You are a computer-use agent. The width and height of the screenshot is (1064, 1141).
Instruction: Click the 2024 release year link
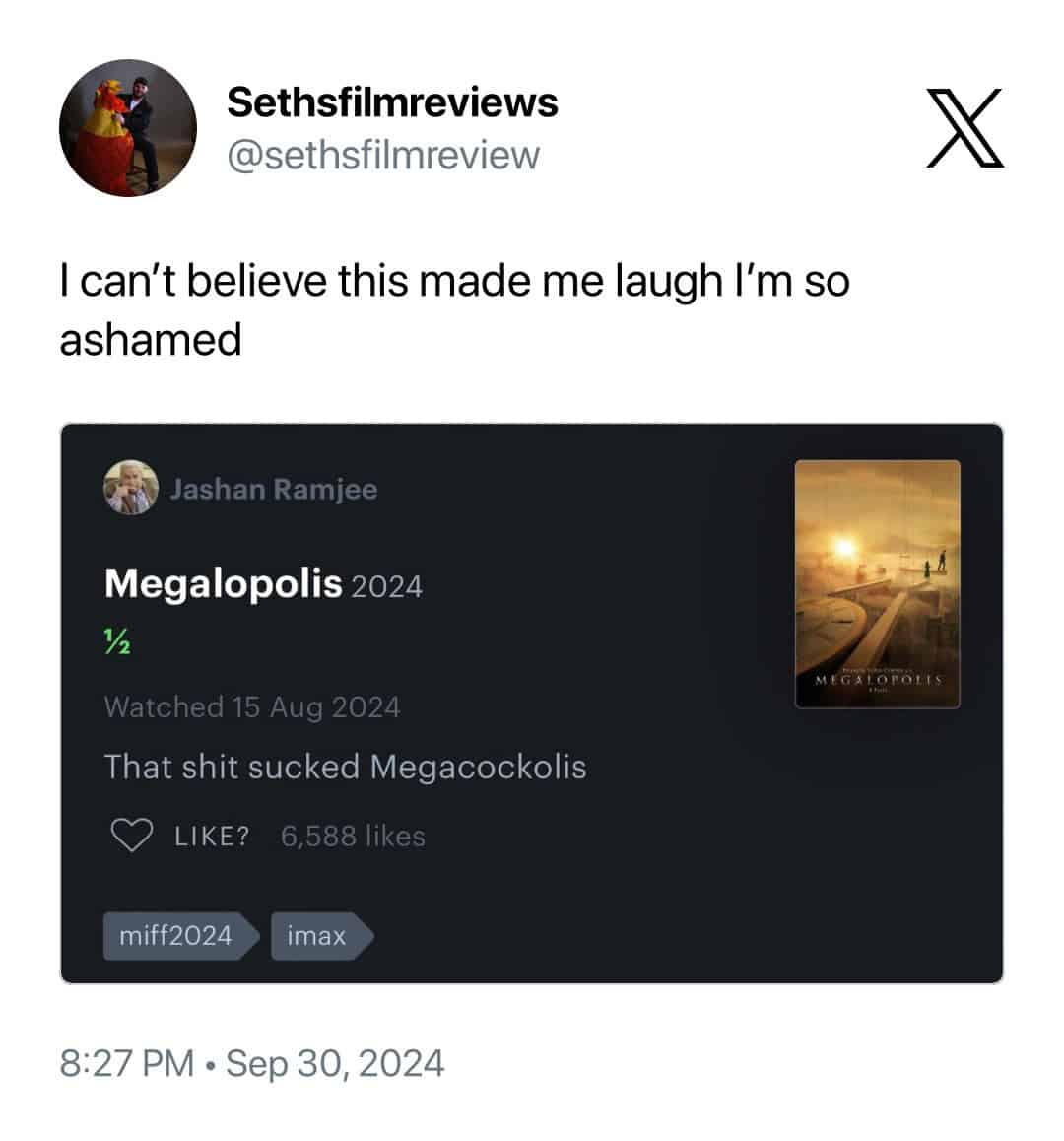386,587
